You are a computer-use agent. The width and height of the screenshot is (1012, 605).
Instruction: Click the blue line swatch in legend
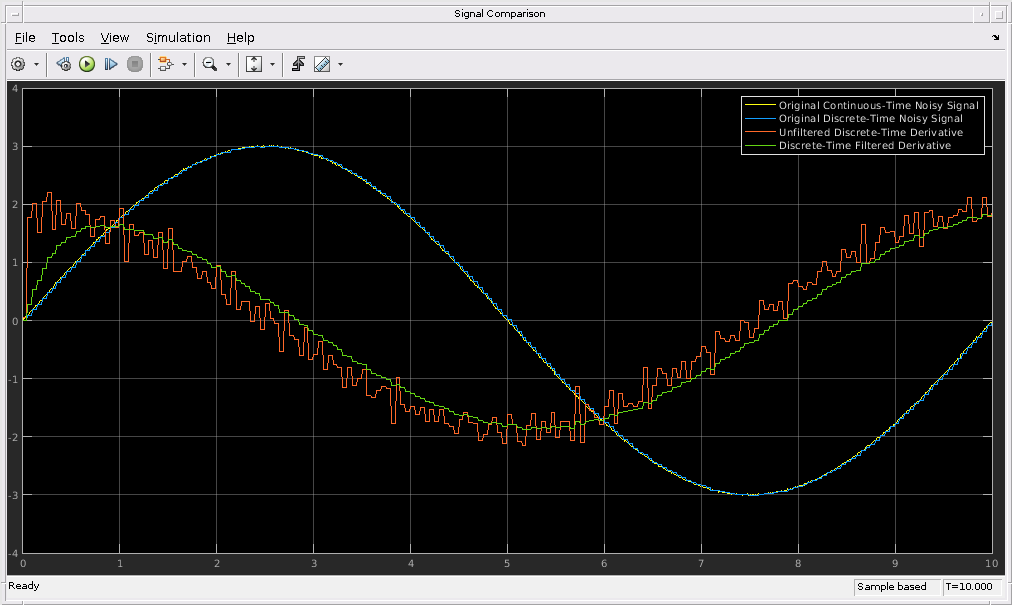[x=759, y=119]
